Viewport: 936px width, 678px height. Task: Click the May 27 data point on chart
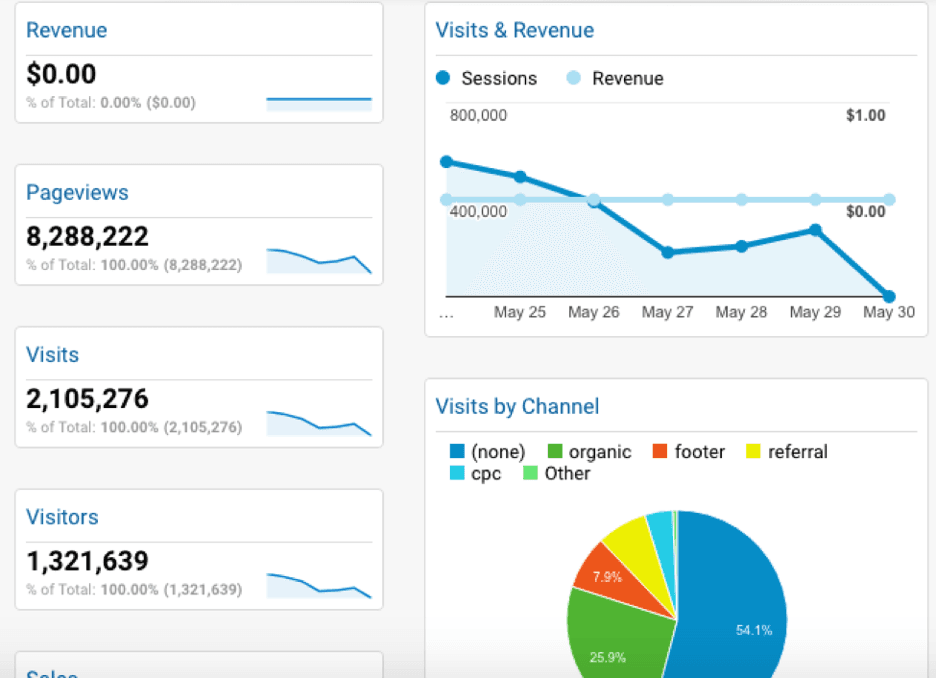(x=667, y=254)
